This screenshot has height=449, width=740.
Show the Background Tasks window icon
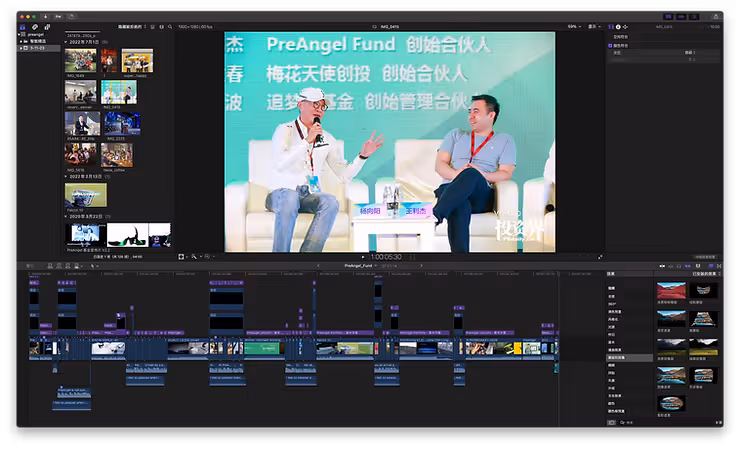coord(72,17)
